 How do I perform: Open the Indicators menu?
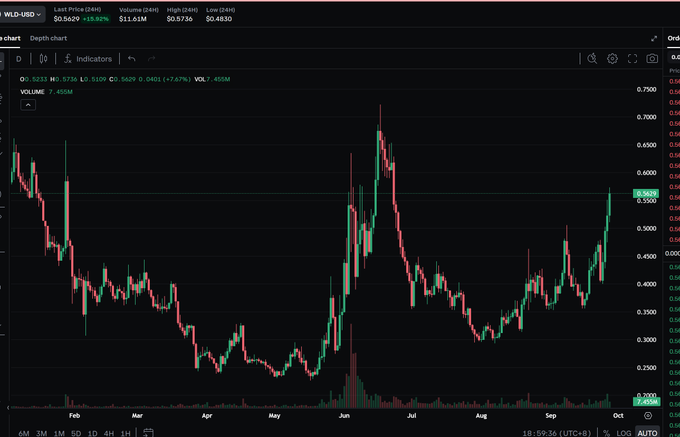[88, 59]
